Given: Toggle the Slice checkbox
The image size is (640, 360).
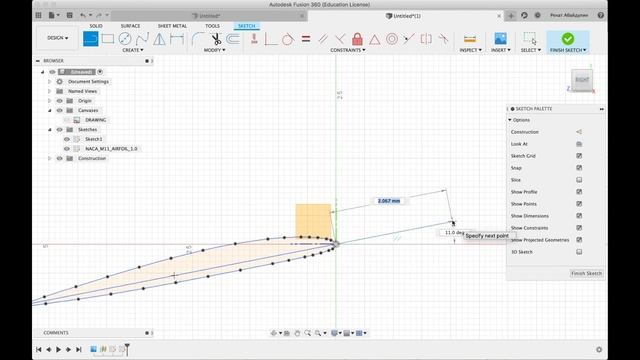Looking at the screenshot, I should click(x=579, y=180).
